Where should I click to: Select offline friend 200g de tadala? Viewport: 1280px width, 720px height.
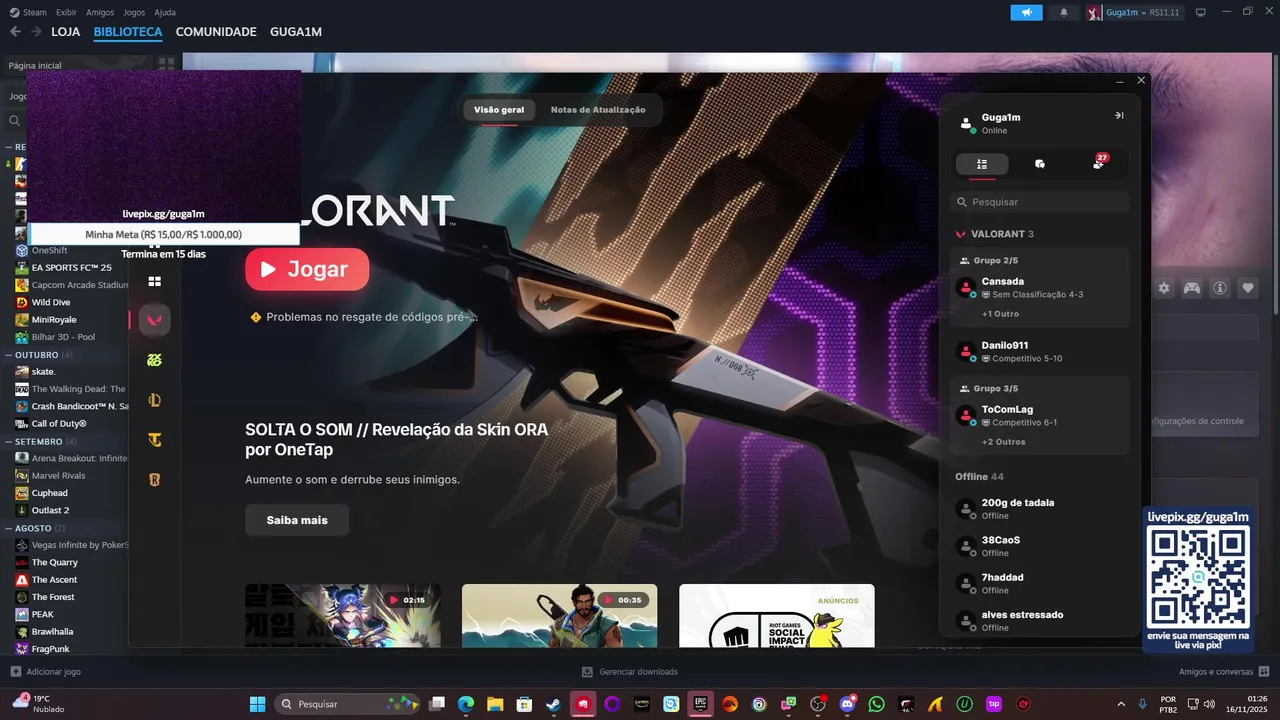(x=1040, y=509)
